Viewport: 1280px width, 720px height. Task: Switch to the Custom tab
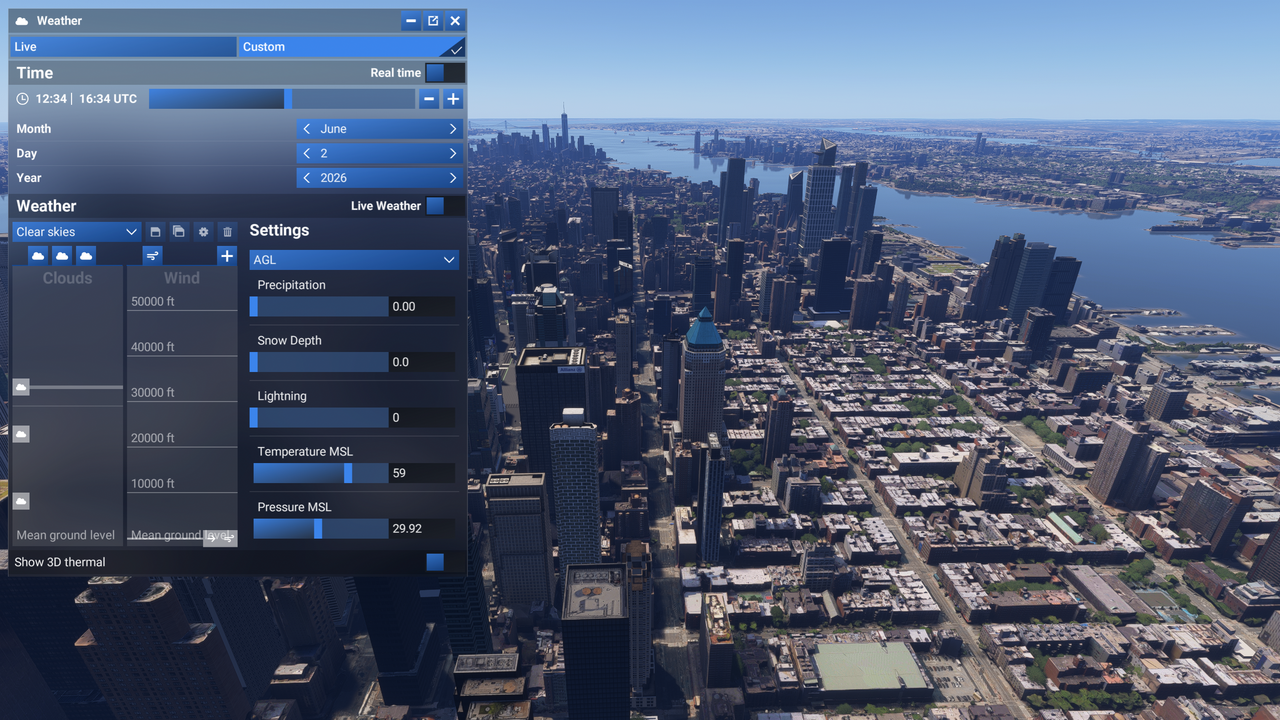point(351,47)
